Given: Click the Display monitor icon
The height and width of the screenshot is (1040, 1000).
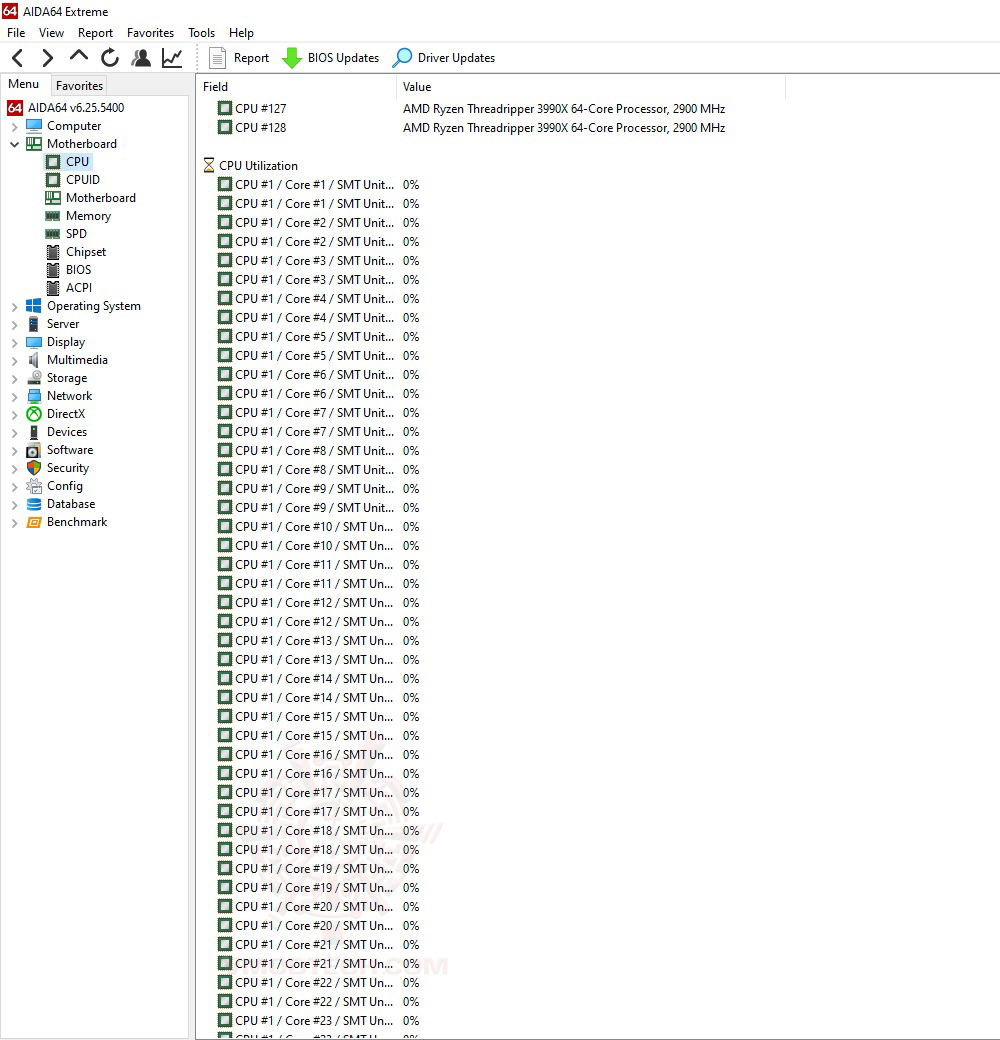Looking at the screenshot, I should 34,342.
